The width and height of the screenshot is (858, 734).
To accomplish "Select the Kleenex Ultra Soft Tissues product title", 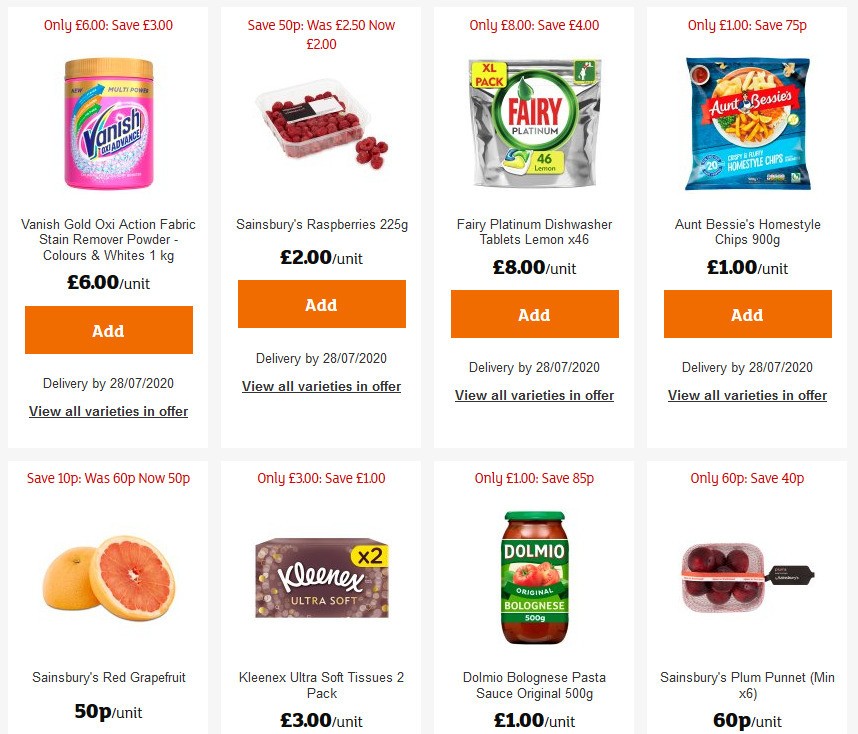I will [321, 686].
